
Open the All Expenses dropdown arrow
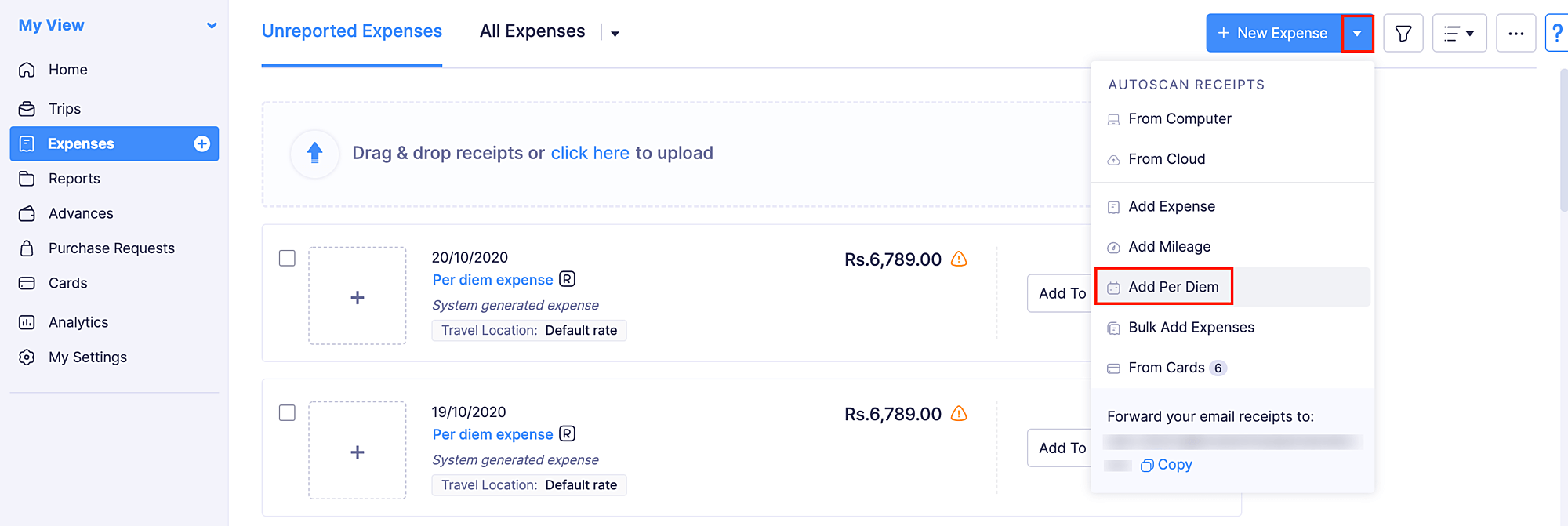click(615, 34)
